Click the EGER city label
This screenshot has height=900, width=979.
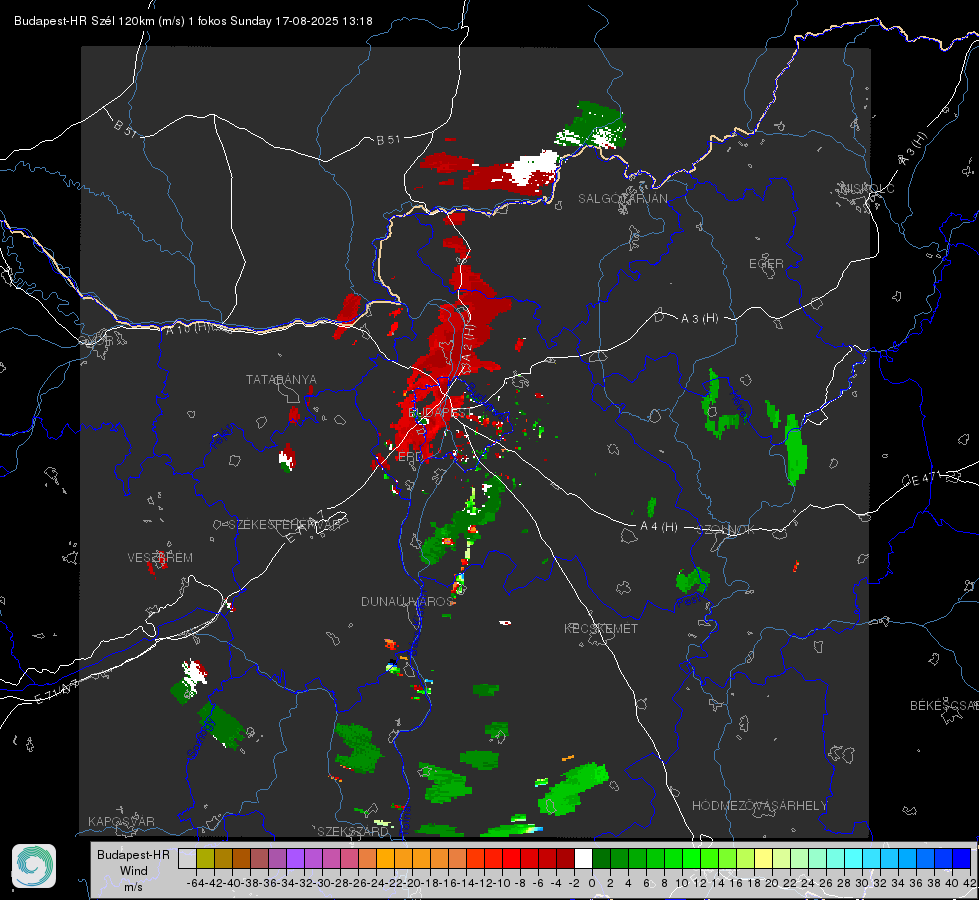coord(766,264)
